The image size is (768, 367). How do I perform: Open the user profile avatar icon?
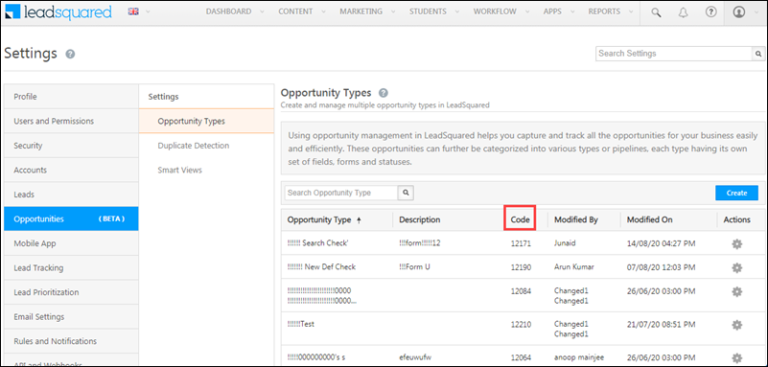(x=739, y=12)
